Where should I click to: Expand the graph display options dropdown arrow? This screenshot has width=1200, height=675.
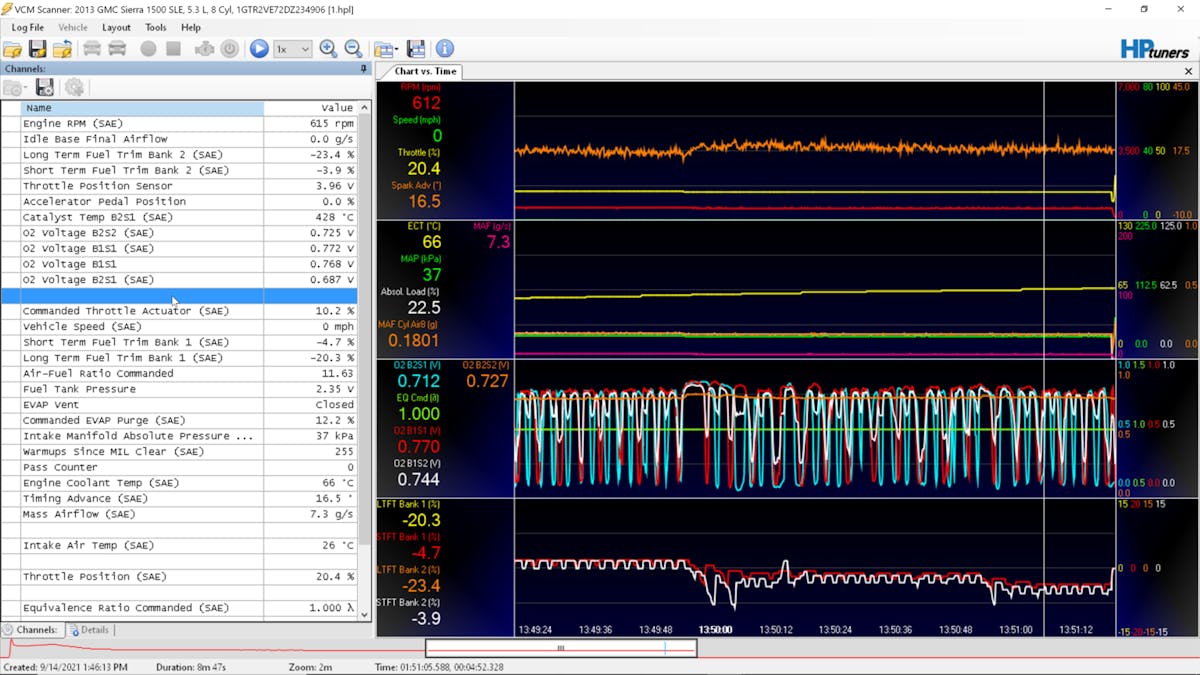398,48
